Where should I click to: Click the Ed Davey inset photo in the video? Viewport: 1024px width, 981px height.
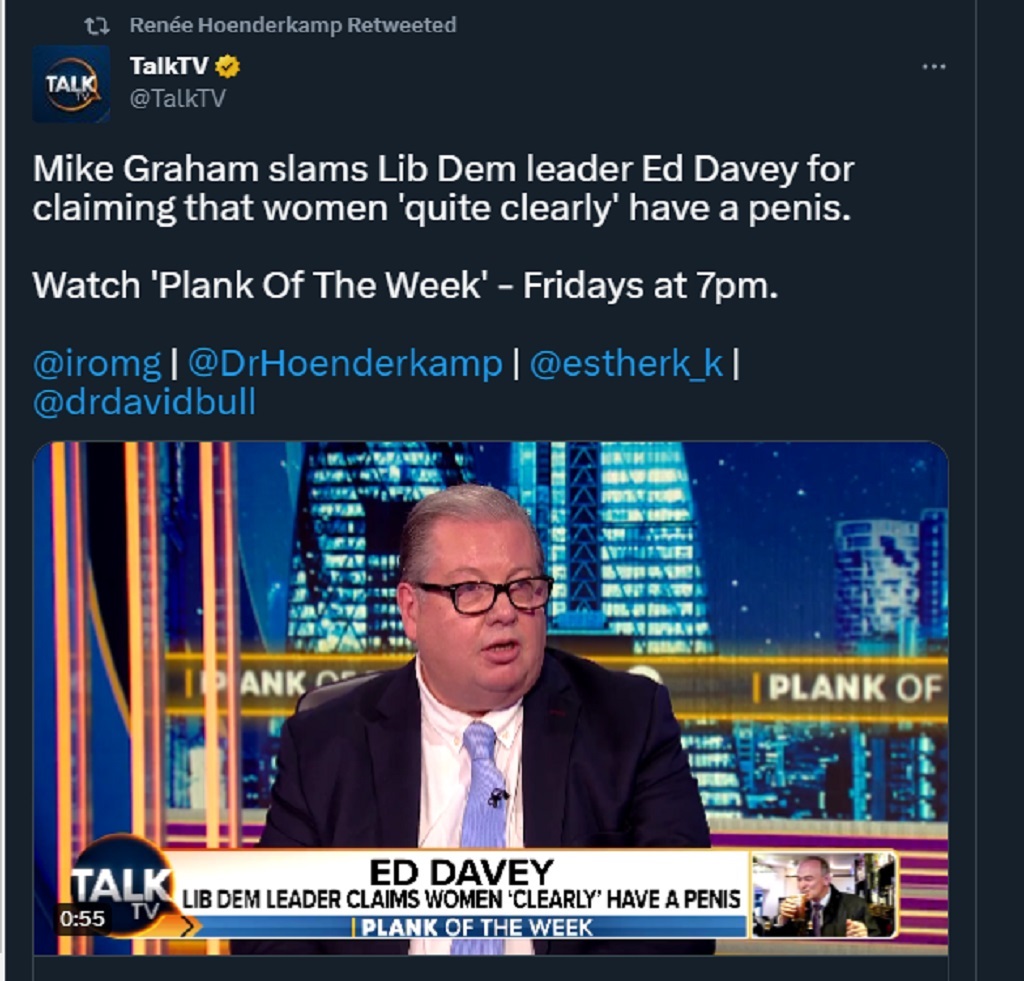point(824,894)
